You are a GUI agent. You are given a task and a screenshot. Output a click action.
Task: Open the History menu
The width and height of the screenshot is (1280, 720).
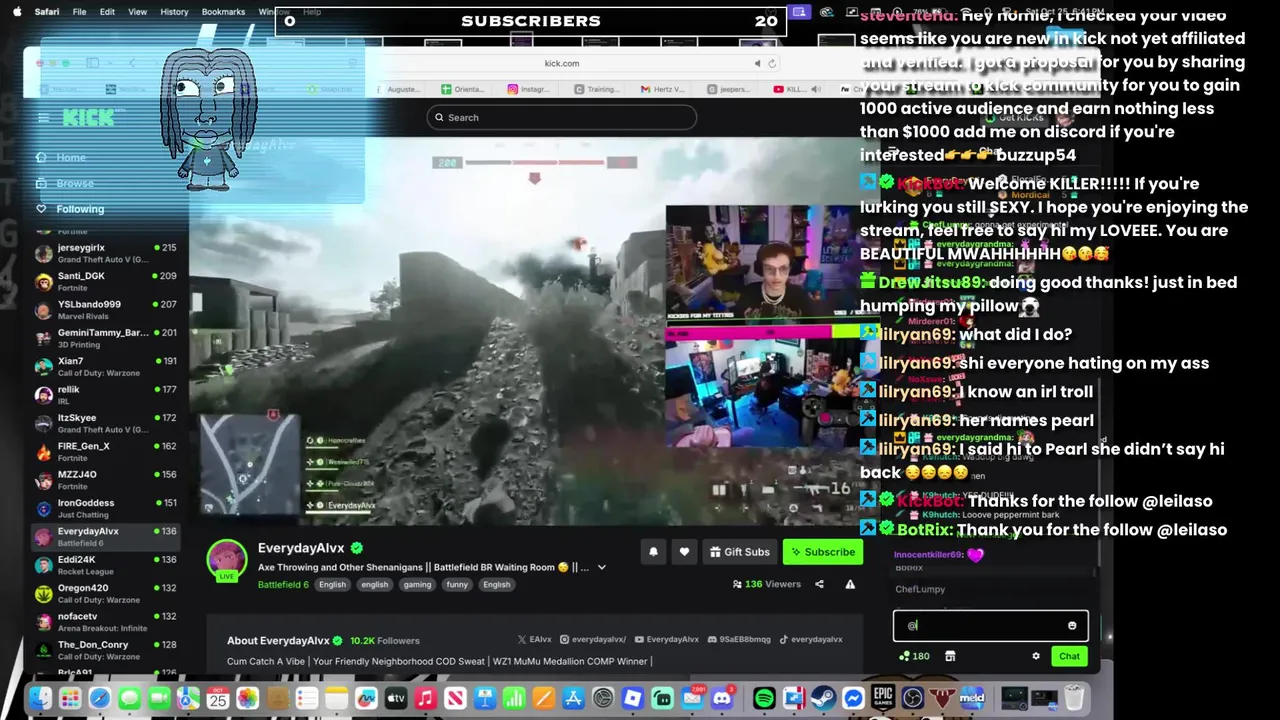(x=174, y=12)
